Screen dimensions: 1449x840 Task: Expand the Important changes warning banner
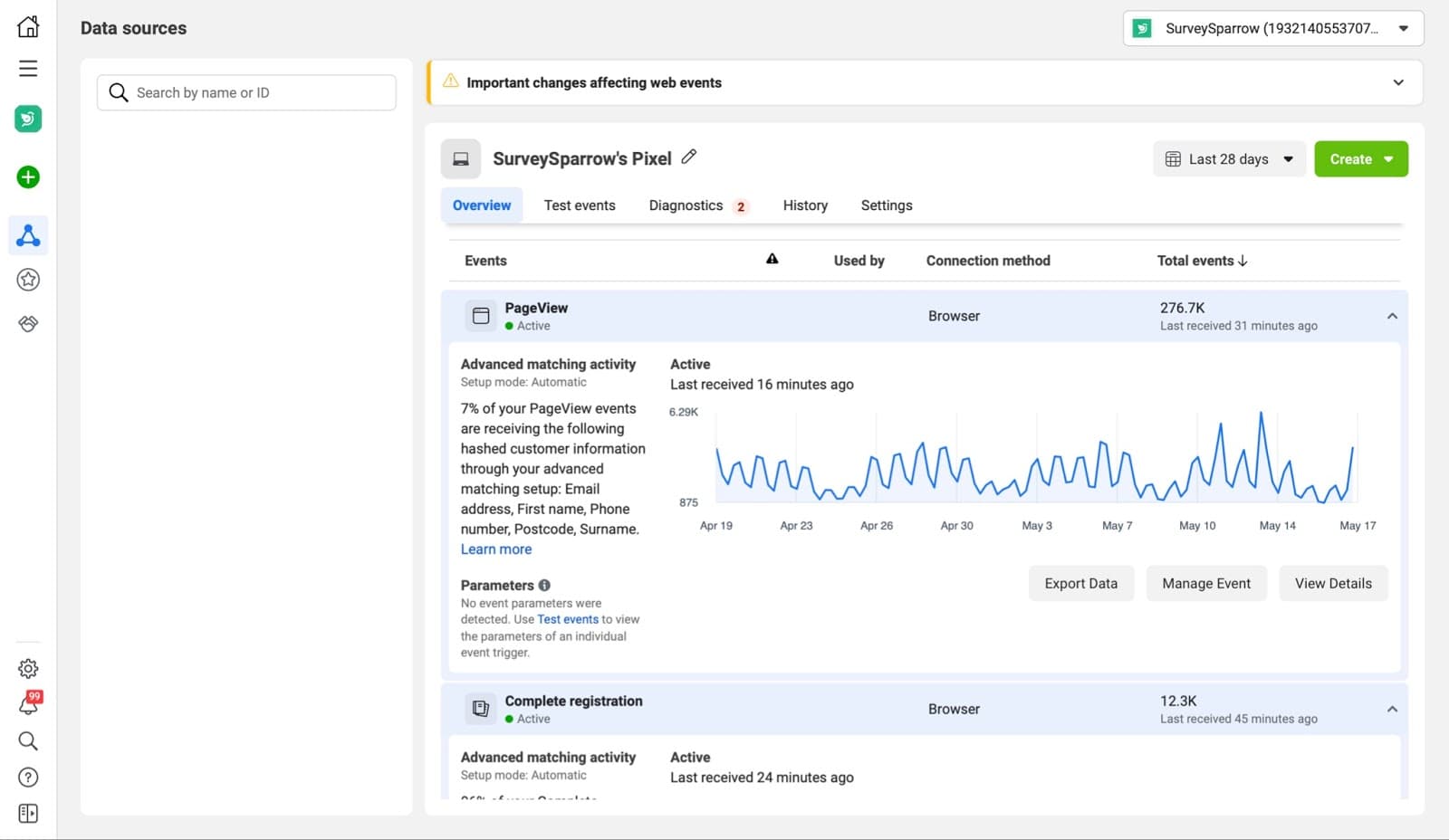pos(1397,82)
